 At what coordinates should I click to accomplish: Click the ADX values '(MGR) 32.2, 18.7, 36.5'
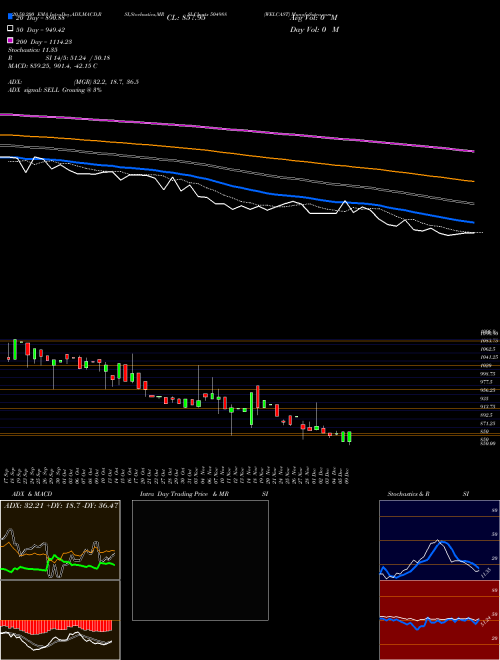[106, 82]
